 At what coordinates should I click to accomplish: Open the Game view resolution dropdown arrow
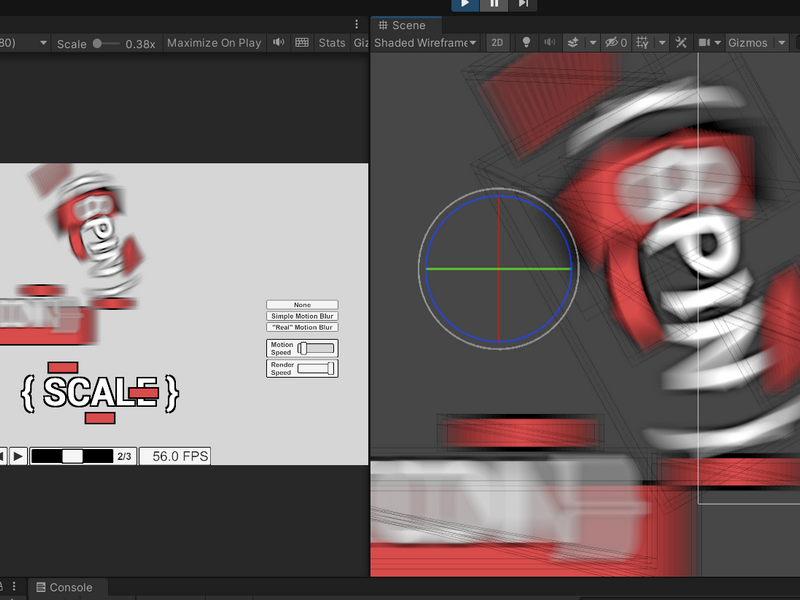(43, 43)
